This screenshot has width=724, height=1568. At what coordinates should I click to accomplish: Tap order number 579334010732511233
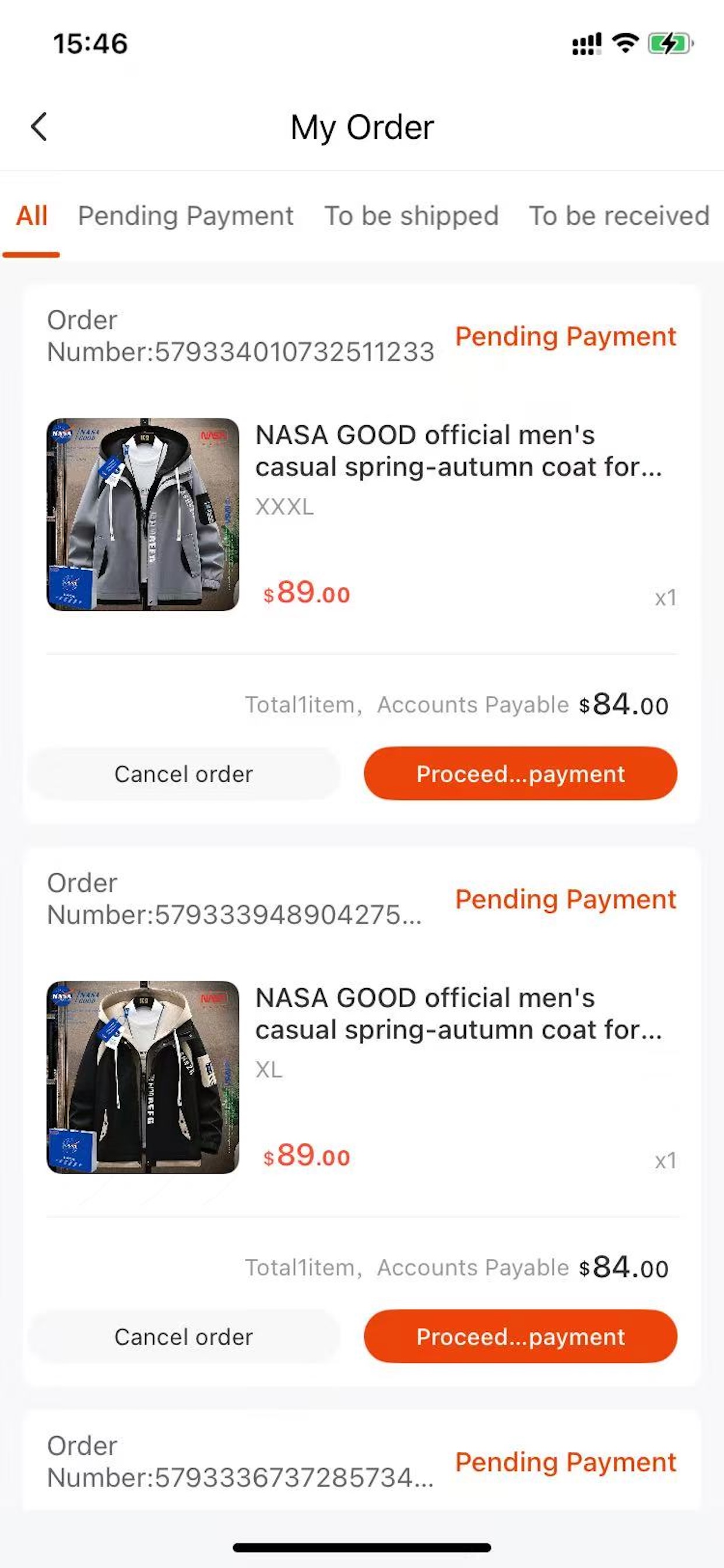(x=240, y=337)
